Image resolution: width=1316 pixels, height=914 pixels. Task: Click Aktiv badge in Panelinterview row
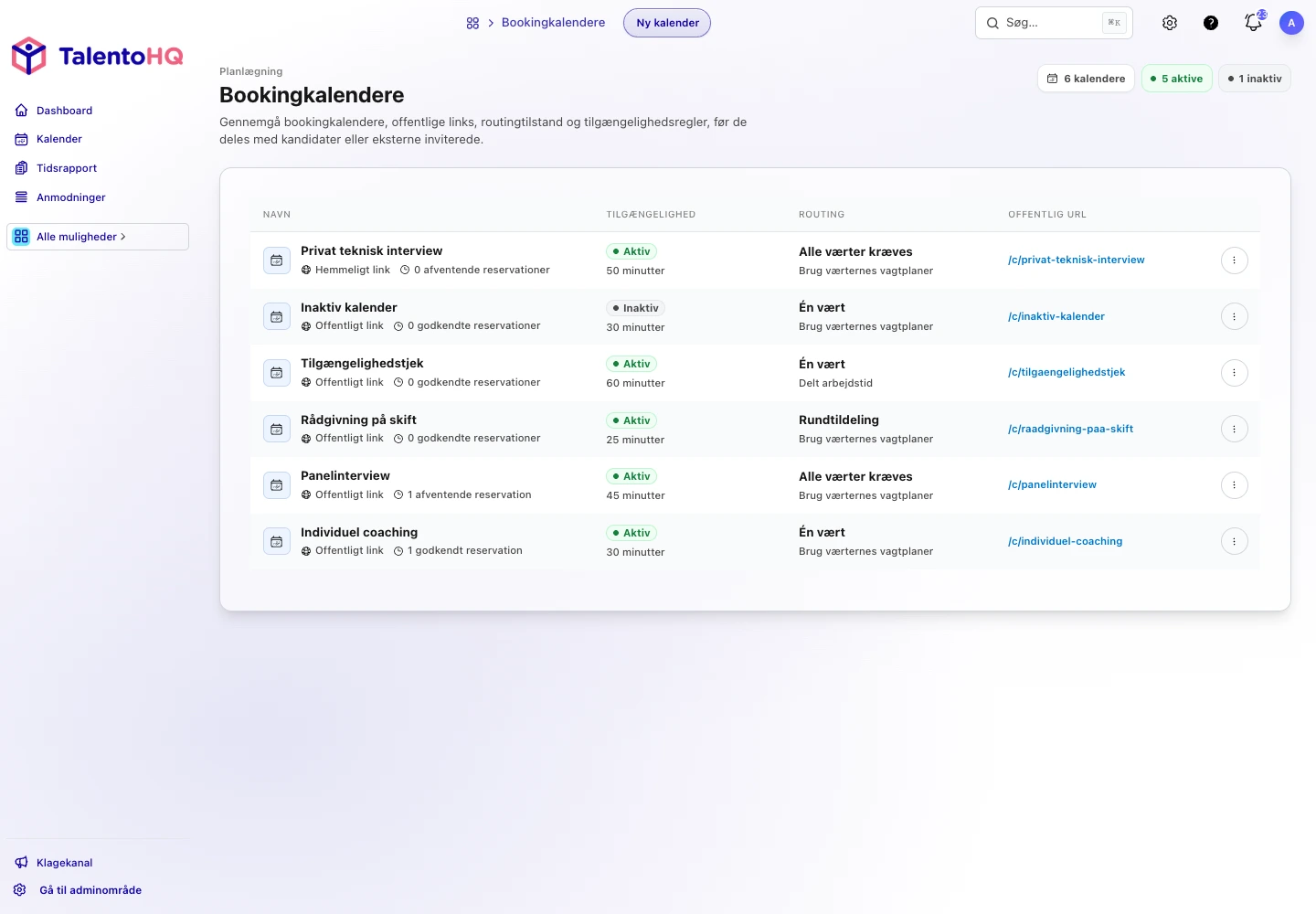click(631, 476)
